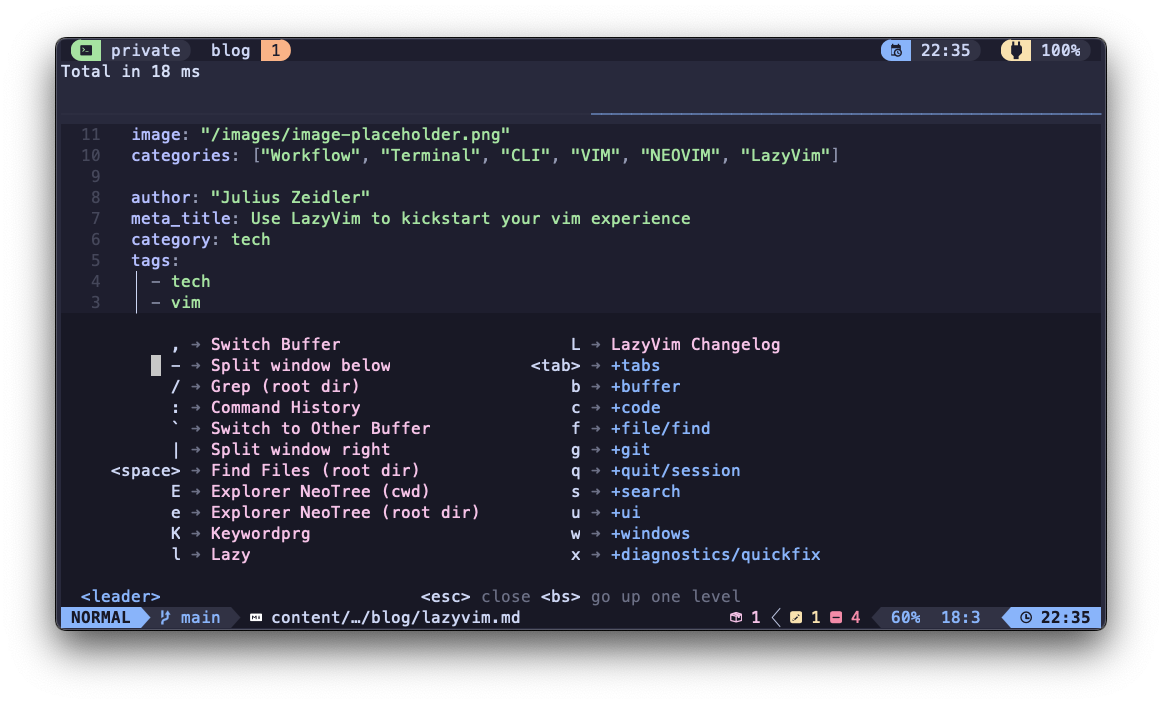The height and width of the screenshot is (704, 1162).
Task: Click the clock icon in vim statusline
Action: [1026, 617]
